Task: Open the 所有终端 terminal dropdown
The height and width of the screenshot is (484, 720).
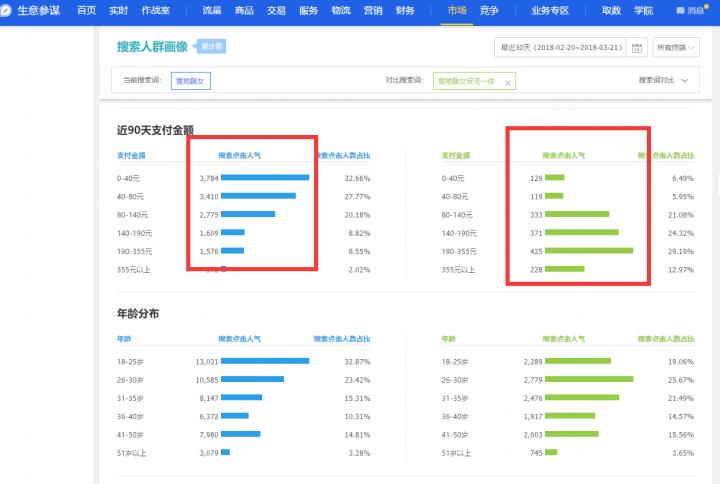Action: [676, 47]
